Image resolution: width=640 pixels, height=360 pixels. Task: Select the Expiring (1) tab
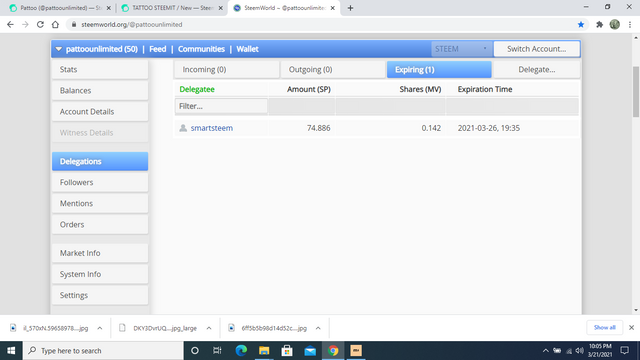coord(439,69)
